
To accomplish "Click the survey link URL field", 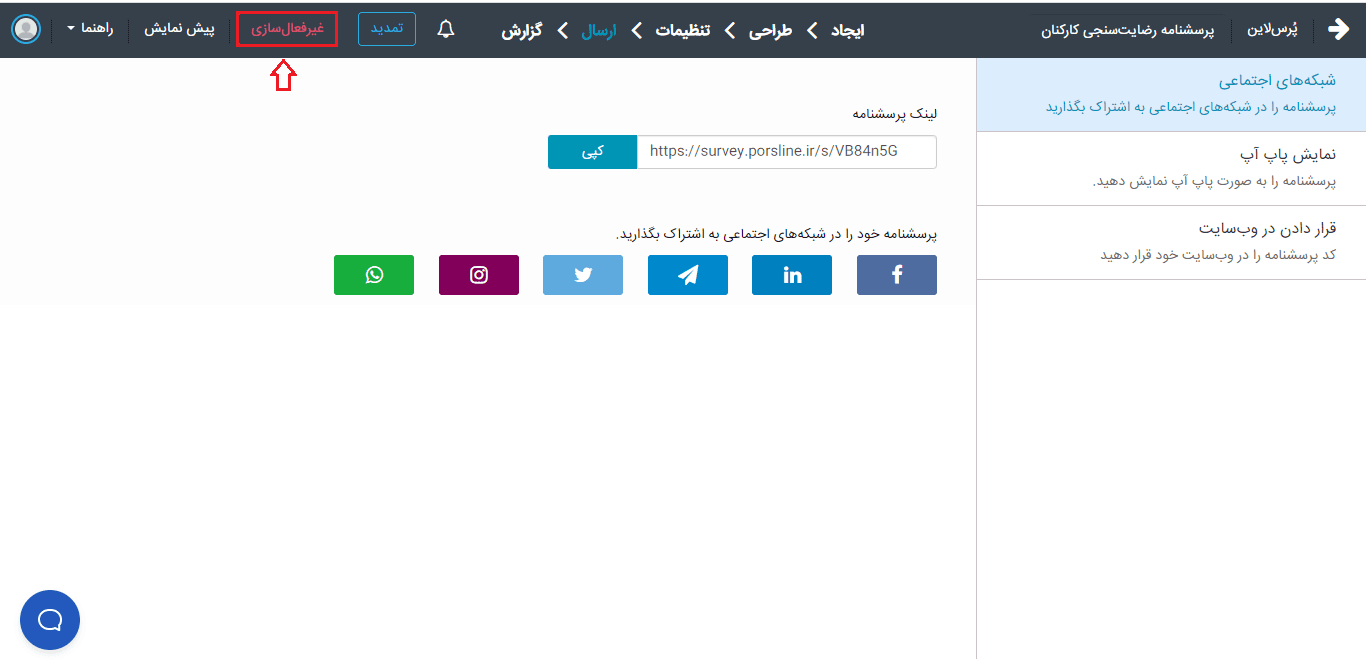I will coord(786,152).
